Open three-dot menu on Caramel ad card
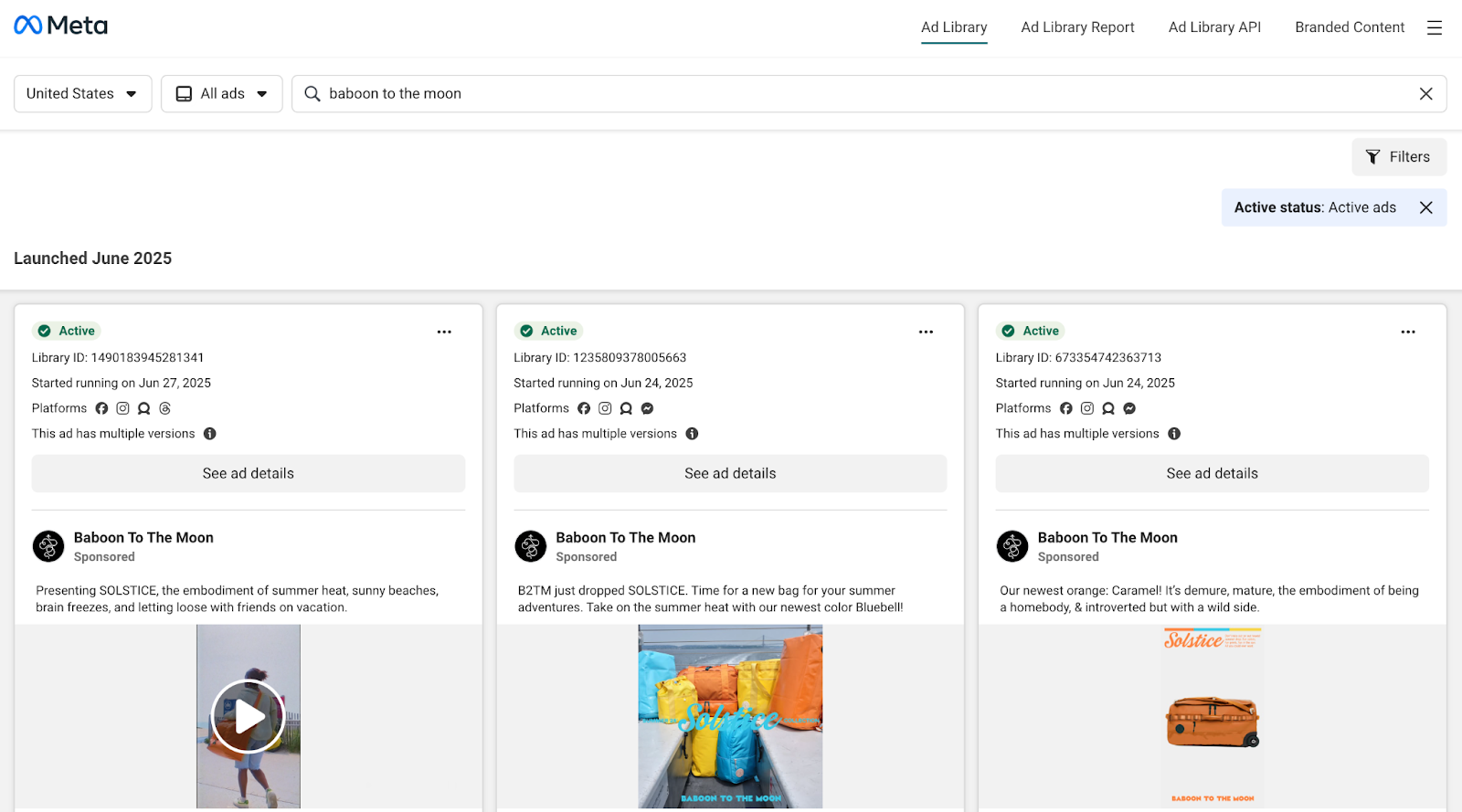Viewport: 1462px width, 812px height. (1408, 332)
